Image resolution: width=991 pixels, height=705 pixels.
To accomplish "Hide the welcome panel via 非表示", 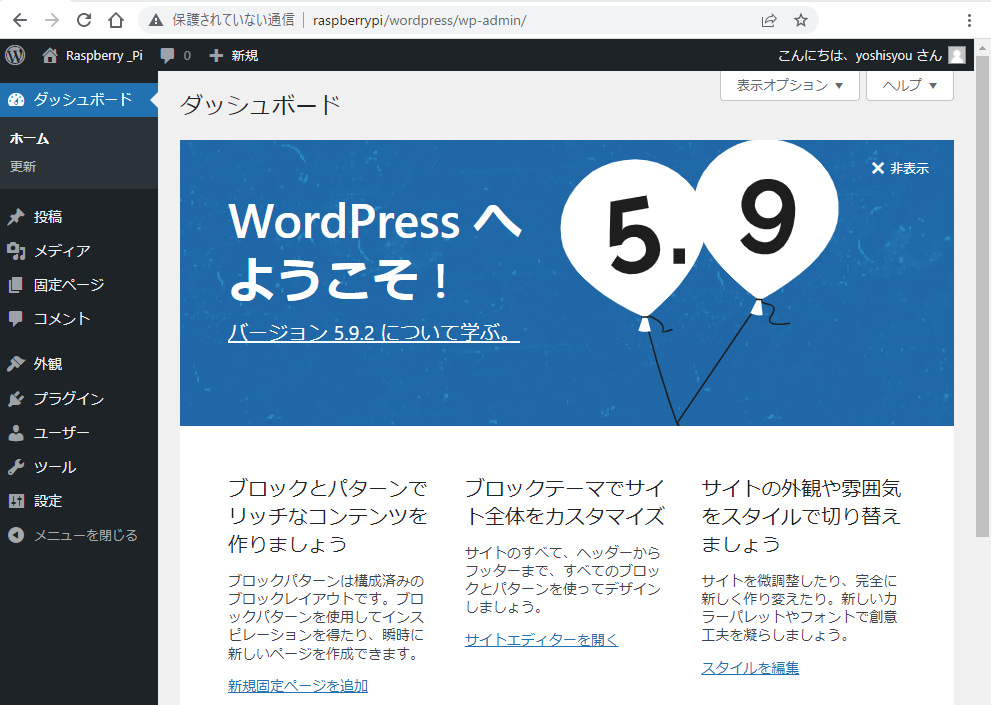I will coord(900,168).
